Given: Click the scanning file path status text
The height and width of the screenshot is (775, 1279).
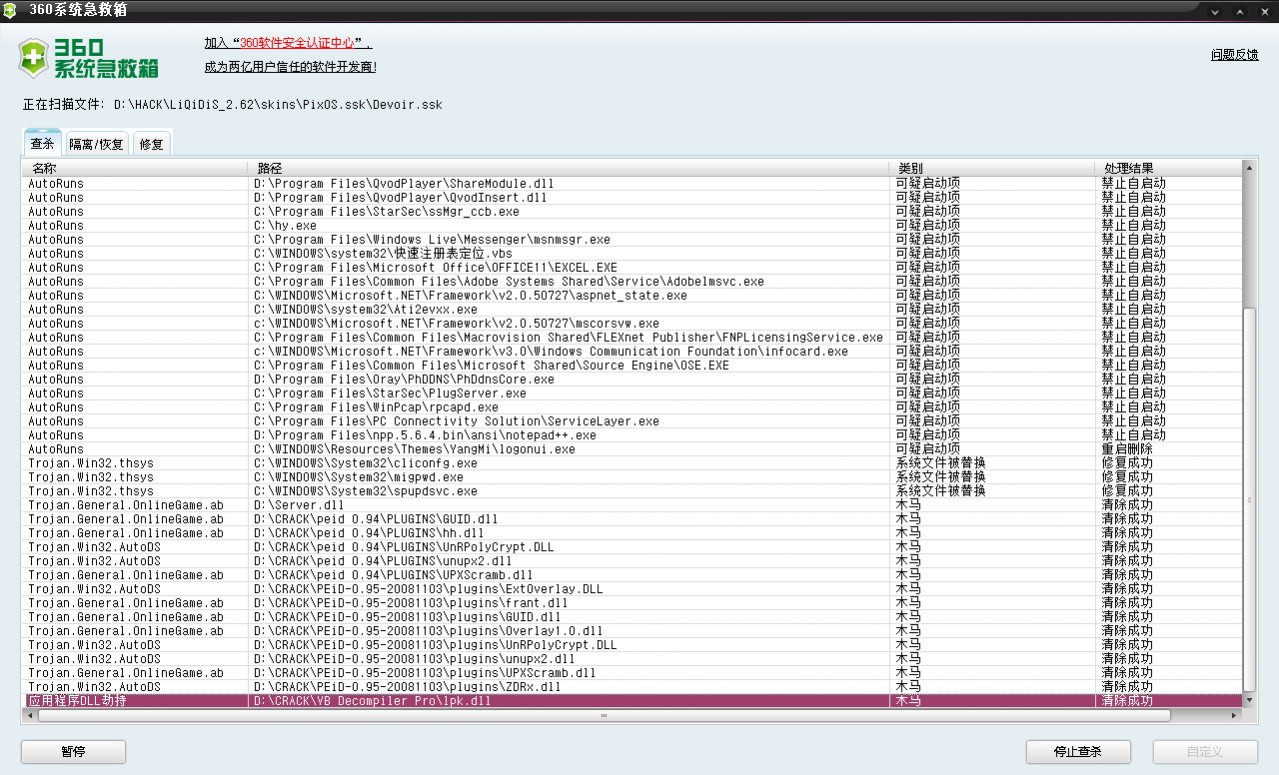Looking at the screenshot, I should [232, 105].
